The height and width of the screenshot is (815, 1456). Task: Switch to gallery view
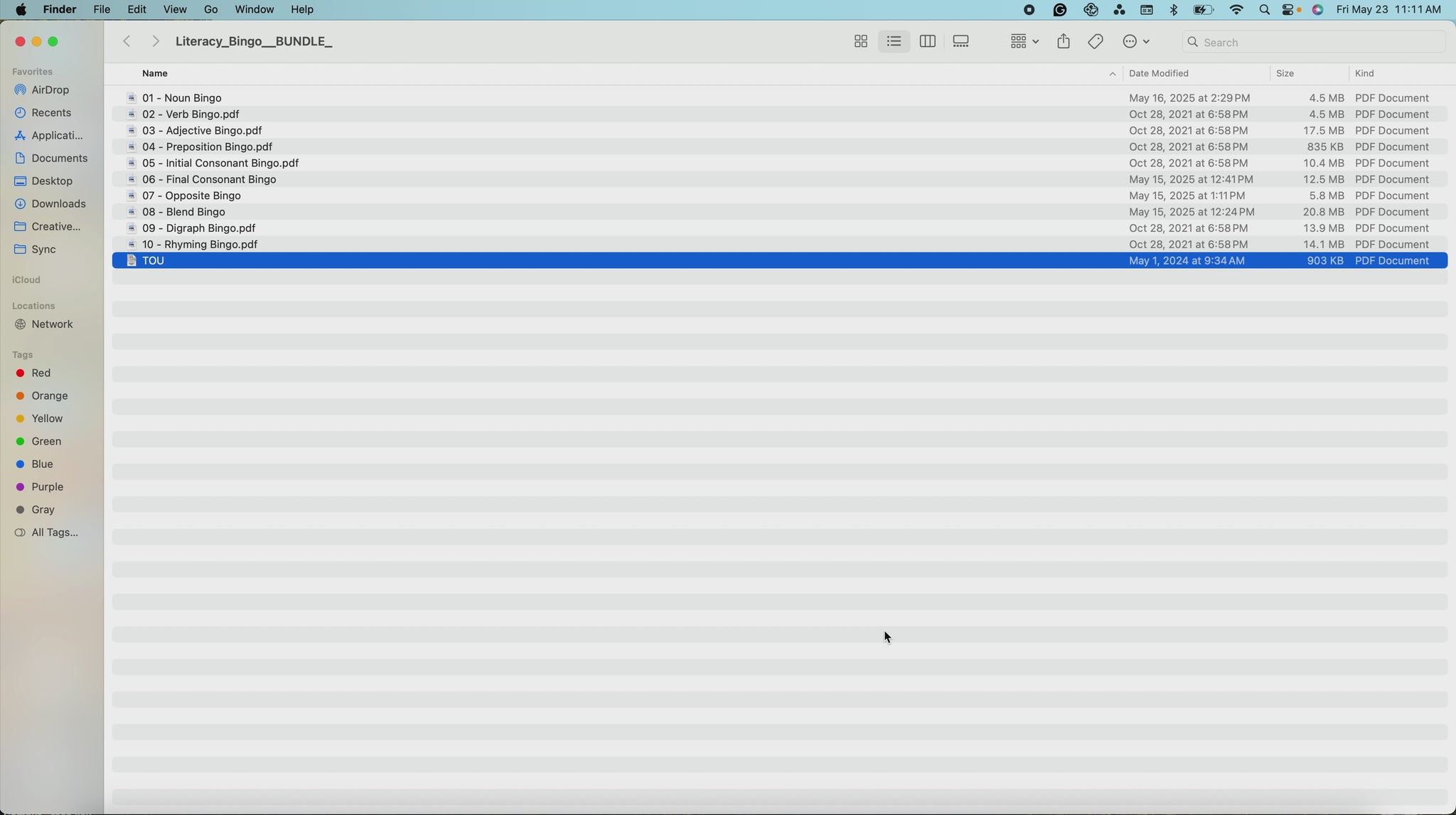tap(960, 42)
